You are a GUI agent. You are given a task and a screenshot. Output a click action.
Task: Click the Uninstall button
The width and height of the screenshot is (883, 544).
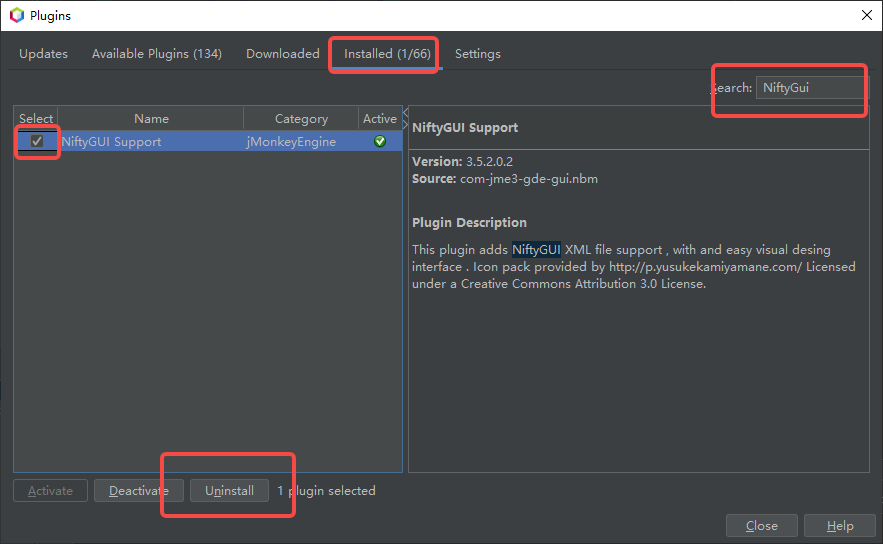click(229, 491)
